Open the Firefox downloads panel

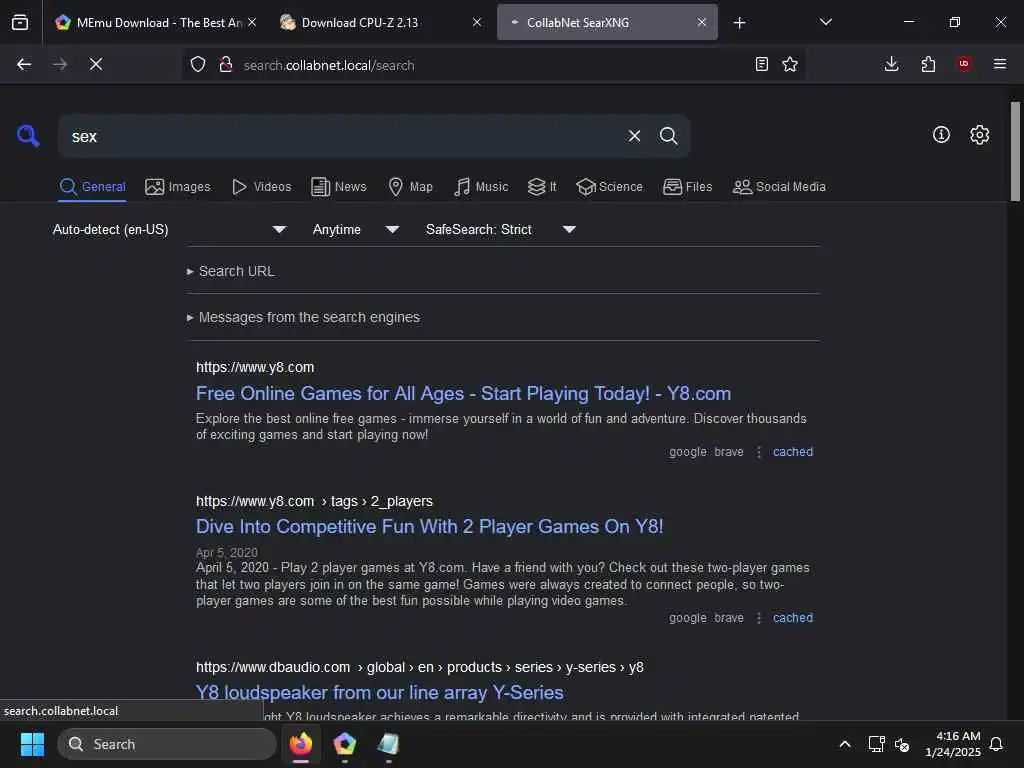[x=891, y=64]
